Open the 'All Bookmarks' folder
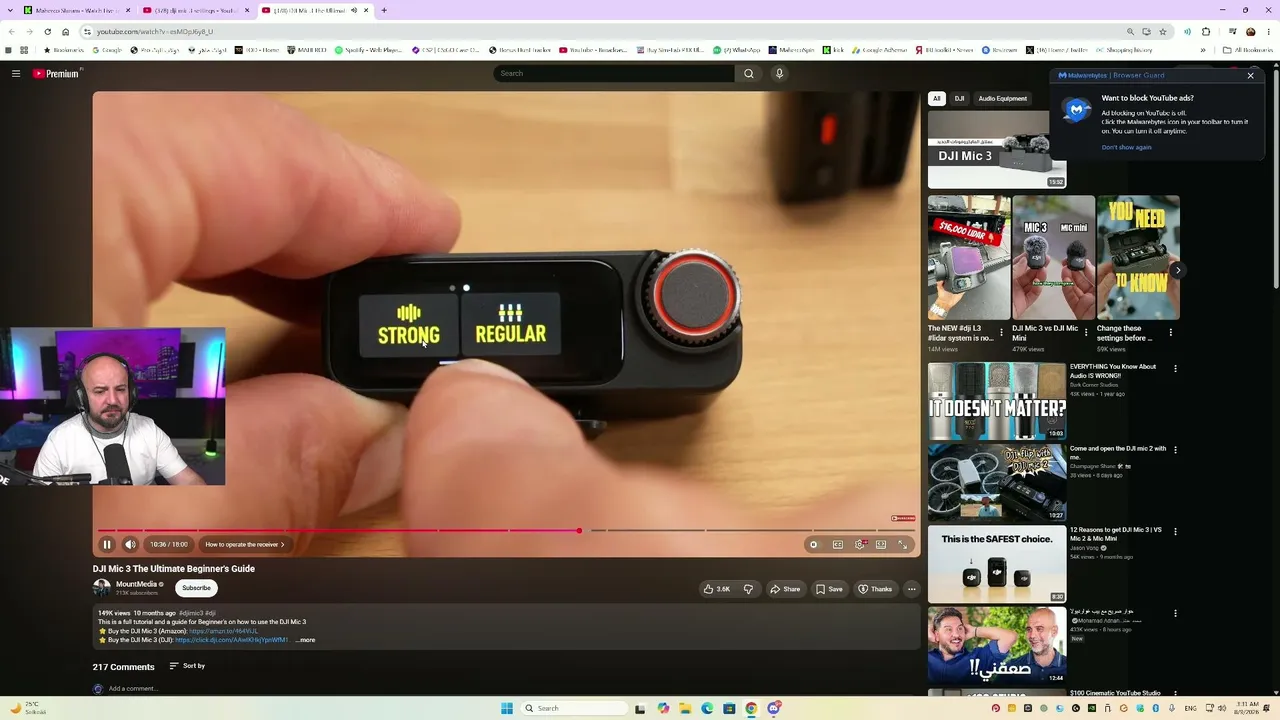Viewport: 1280px width, 720px height. pos(1248,50)
